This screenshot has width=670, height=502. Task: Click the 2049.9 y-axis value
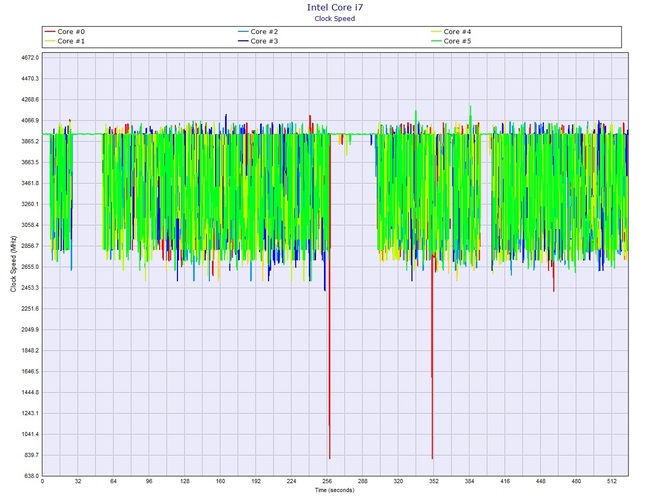coord(30,330)
